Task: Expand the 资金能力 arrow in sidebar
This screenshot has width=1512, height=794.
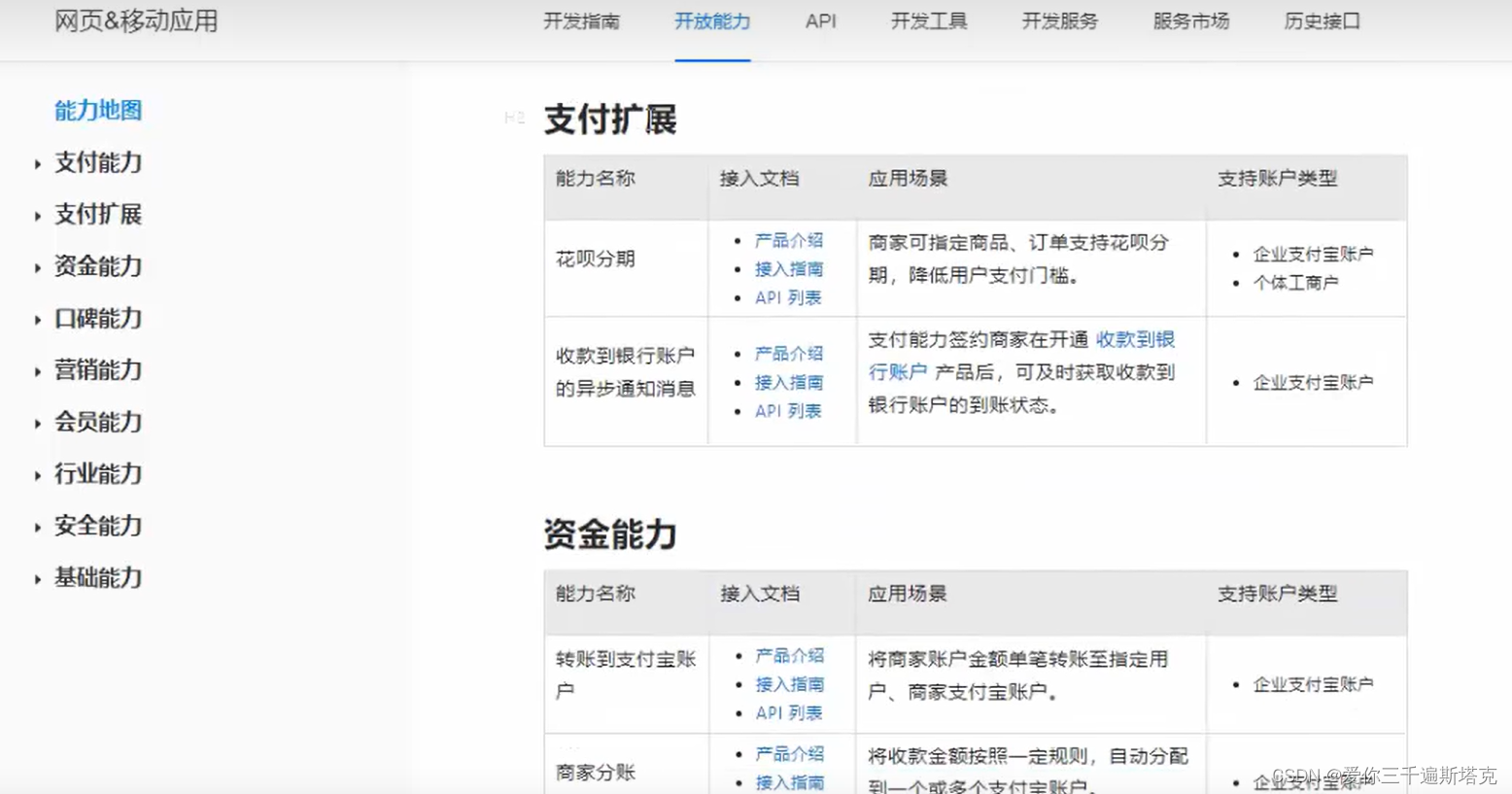Action: tap(37, 268)
